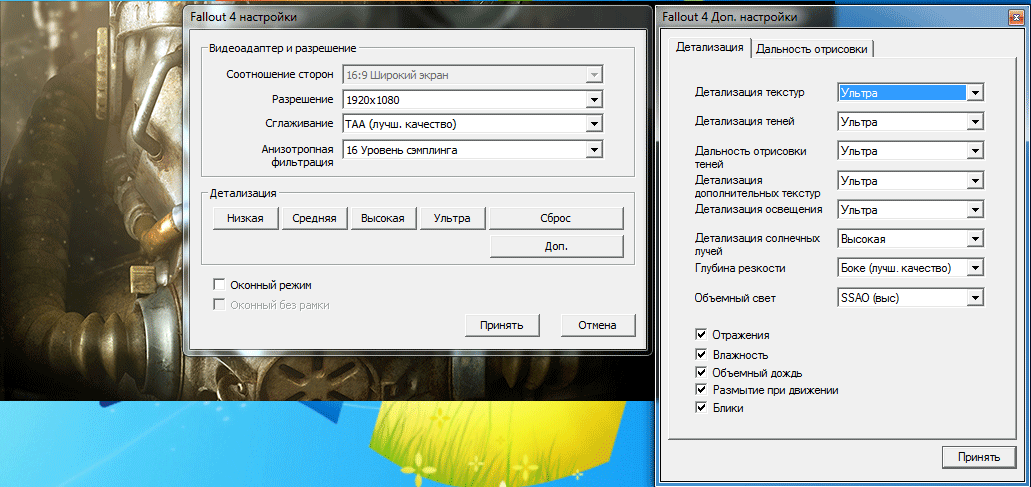Uncheck the Блики checkbox
Viewport: 1031px width, 487px height.
[x=701, y=407]
